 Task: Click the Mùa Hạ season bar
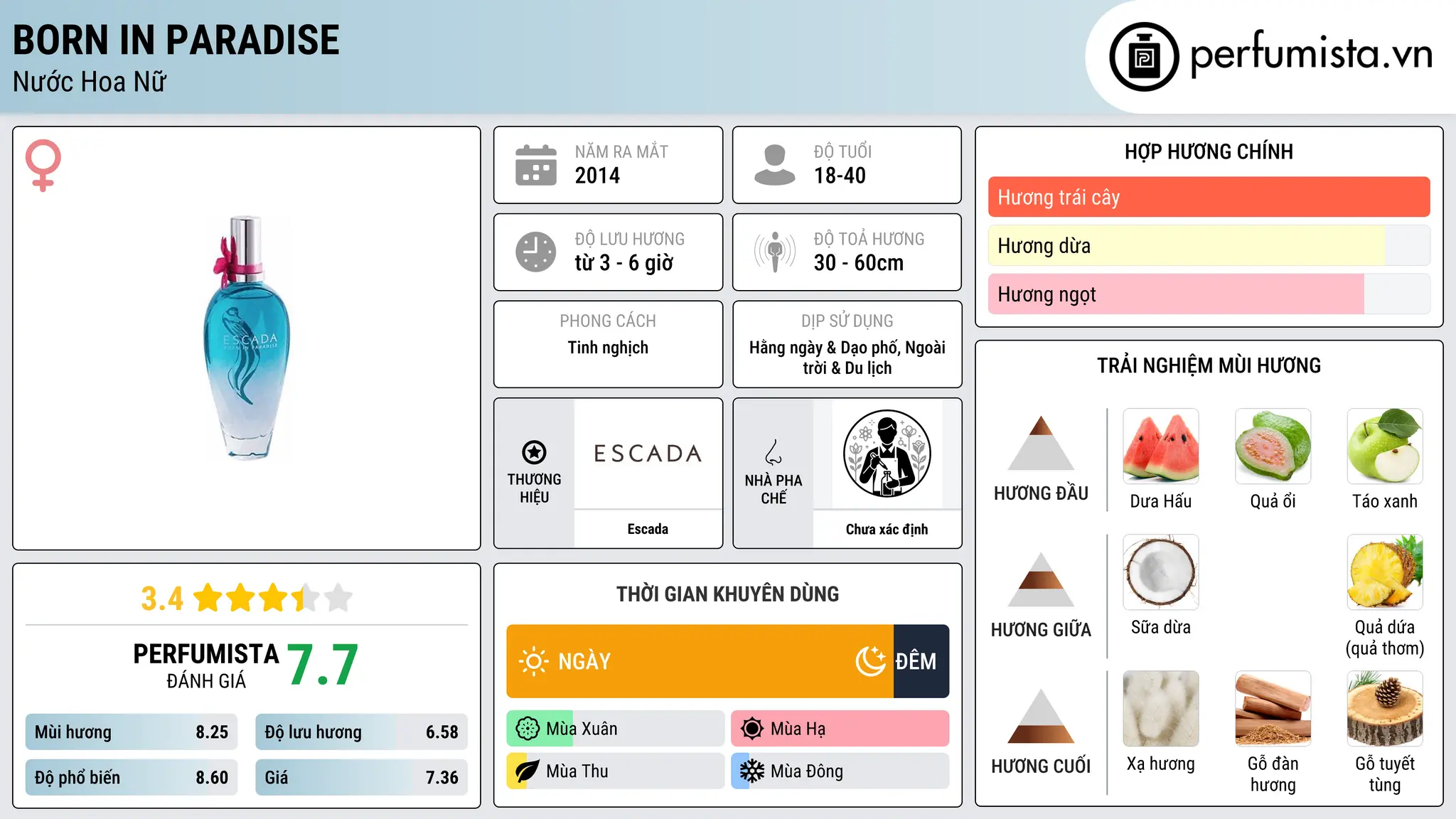click(840, 729)
